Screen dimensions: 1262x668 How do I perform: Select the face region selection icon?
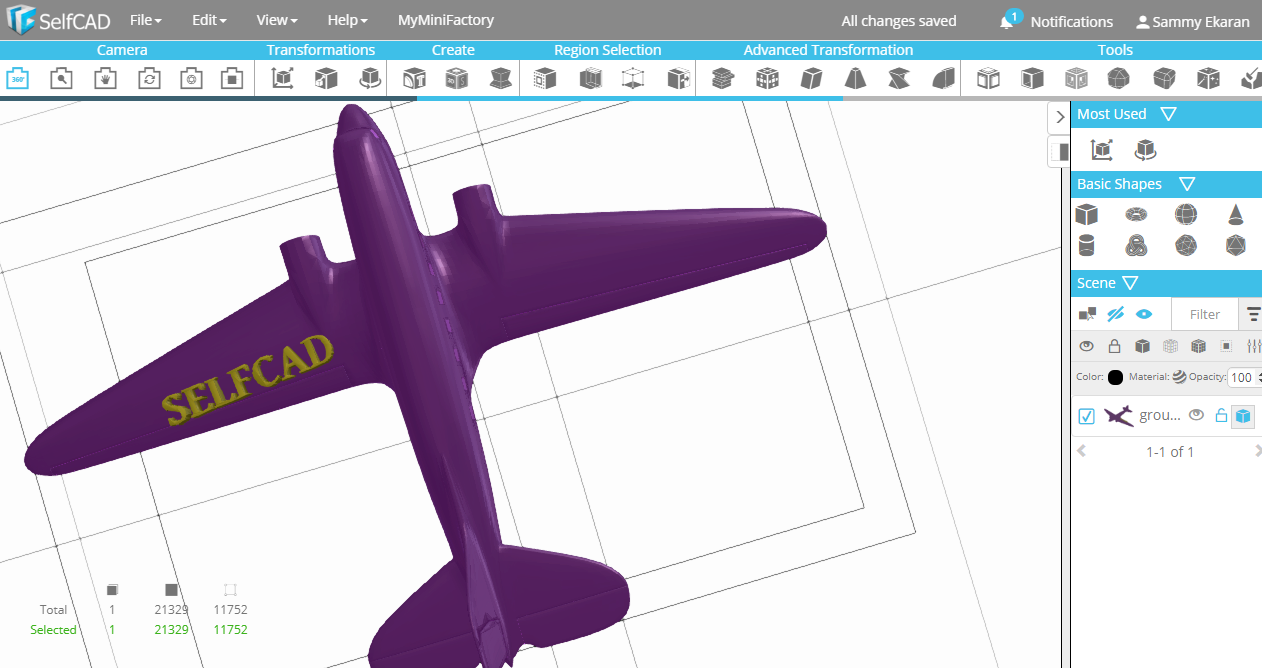[545, 78]
